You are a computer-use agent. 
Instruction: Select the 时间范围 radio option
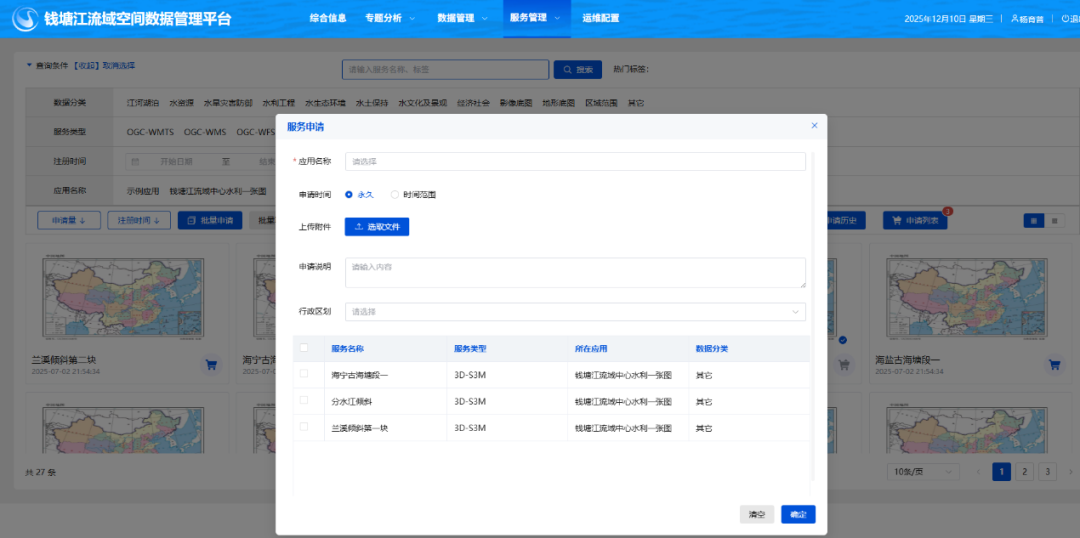[413, 195]
